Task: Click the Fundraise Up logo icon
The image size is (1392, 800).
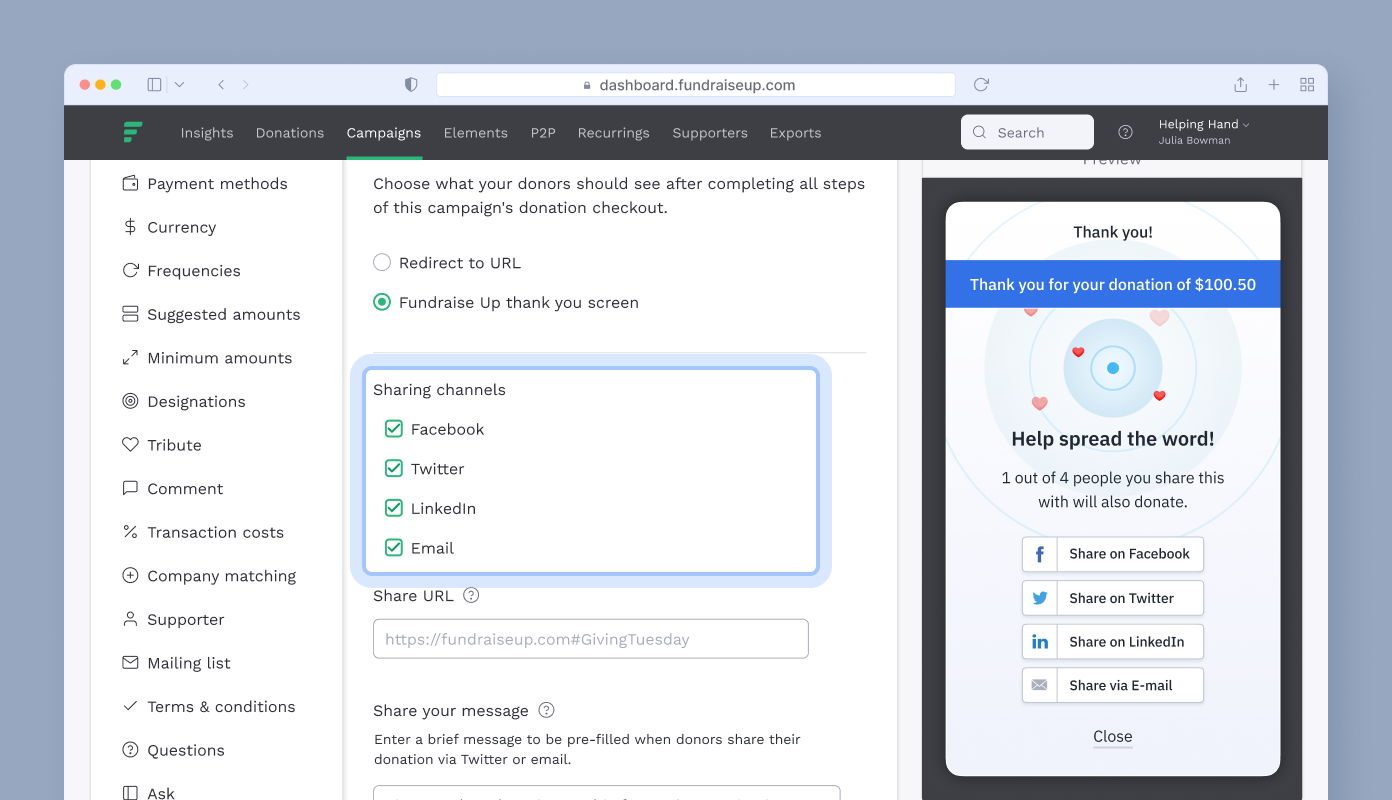Action: tap(132, 132)
